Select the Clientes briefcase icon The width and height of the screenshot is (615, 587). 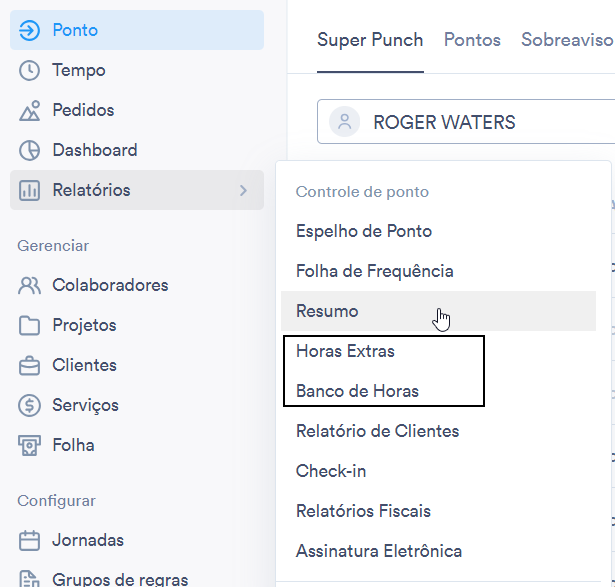[x=29, y=365]
